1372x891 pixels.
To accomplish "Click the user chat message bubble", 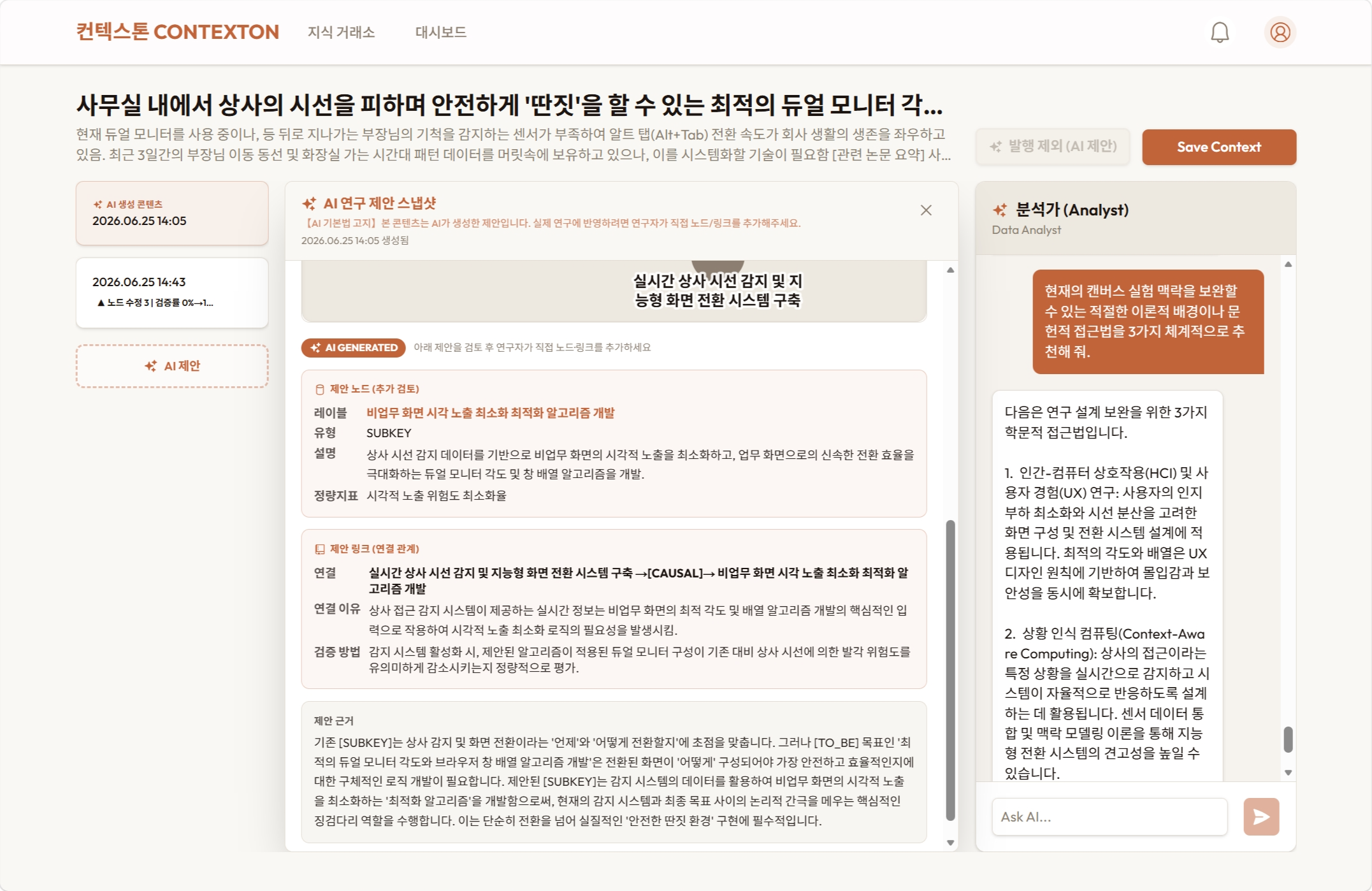I will click(1148, 321).
